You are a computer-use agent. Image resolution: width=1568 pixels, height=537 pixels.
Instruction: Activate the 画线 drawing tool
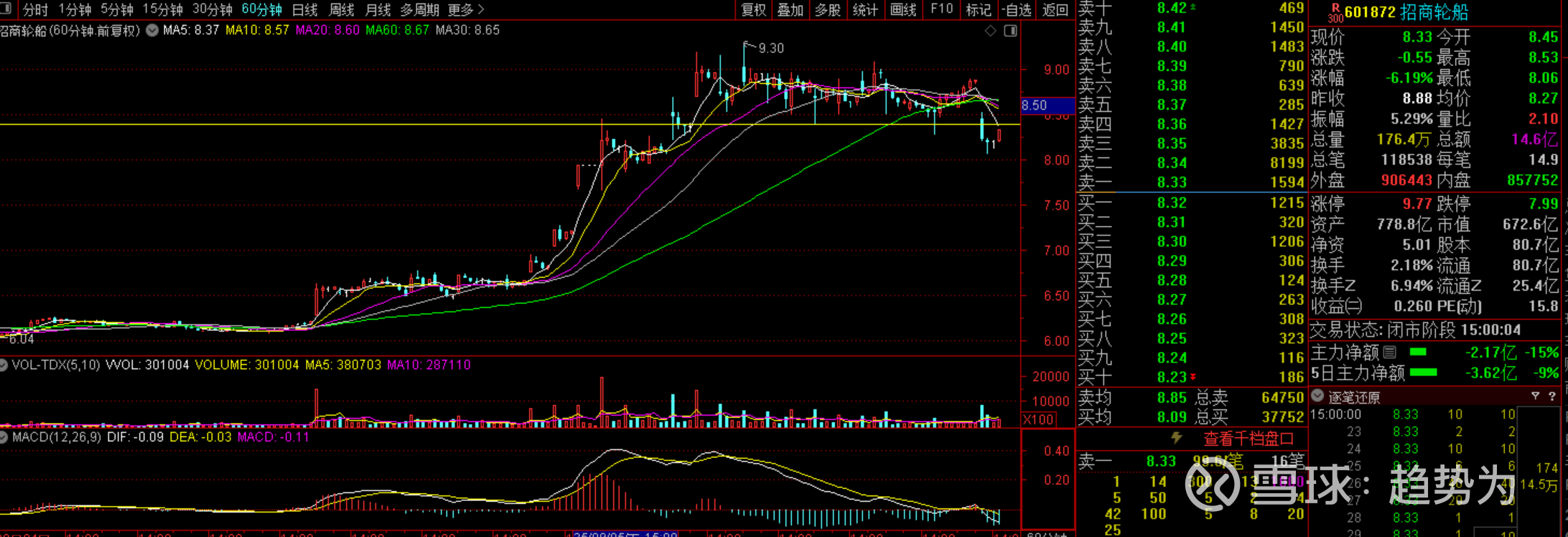click(x=903, y=9)
